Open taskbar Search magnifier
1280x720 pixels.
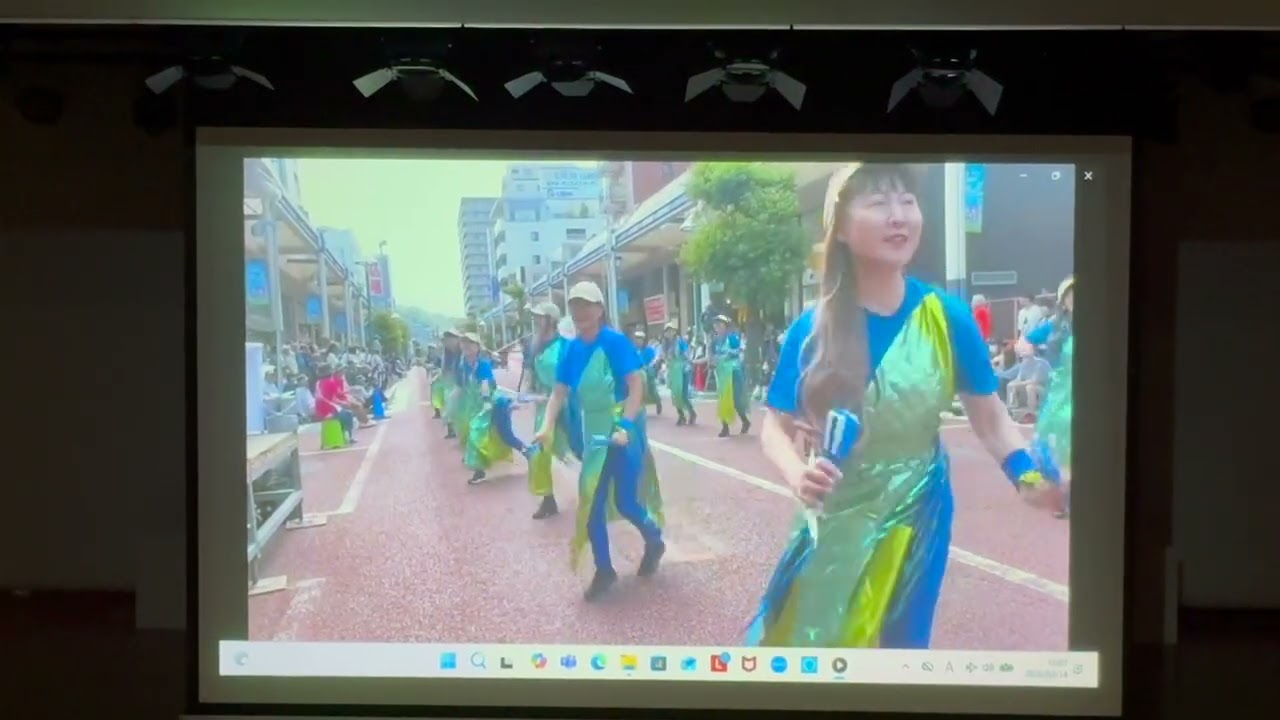[478, 661]
